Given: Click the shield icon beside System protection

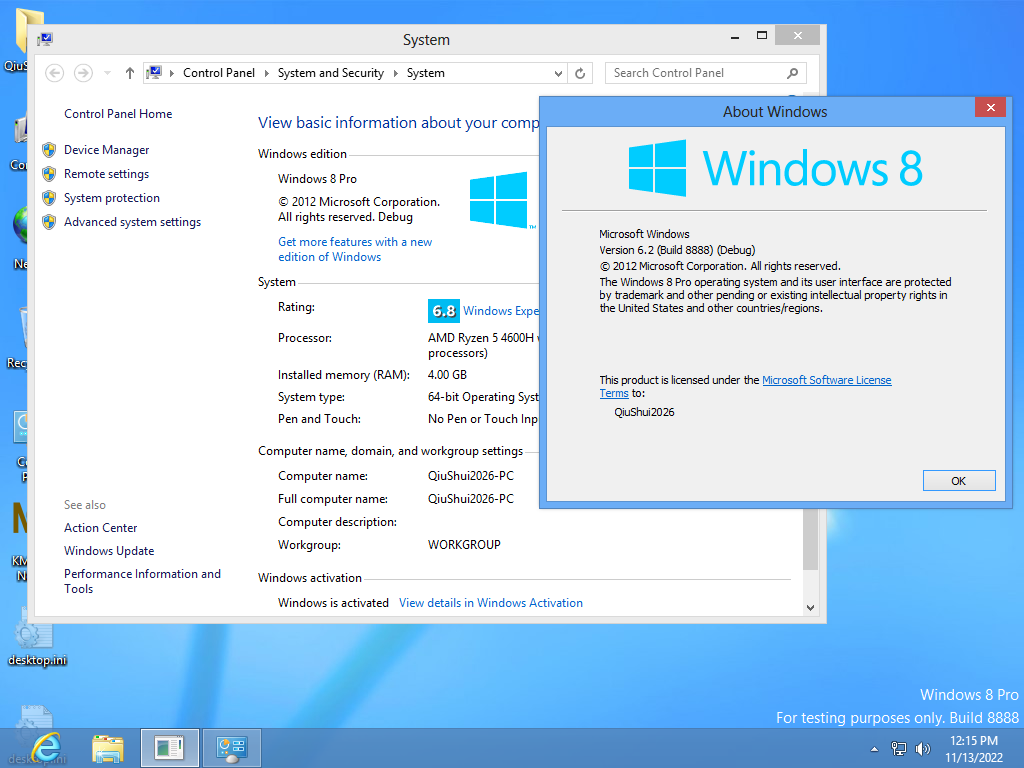Looking at the screenshot, I should tap(49, 198).
